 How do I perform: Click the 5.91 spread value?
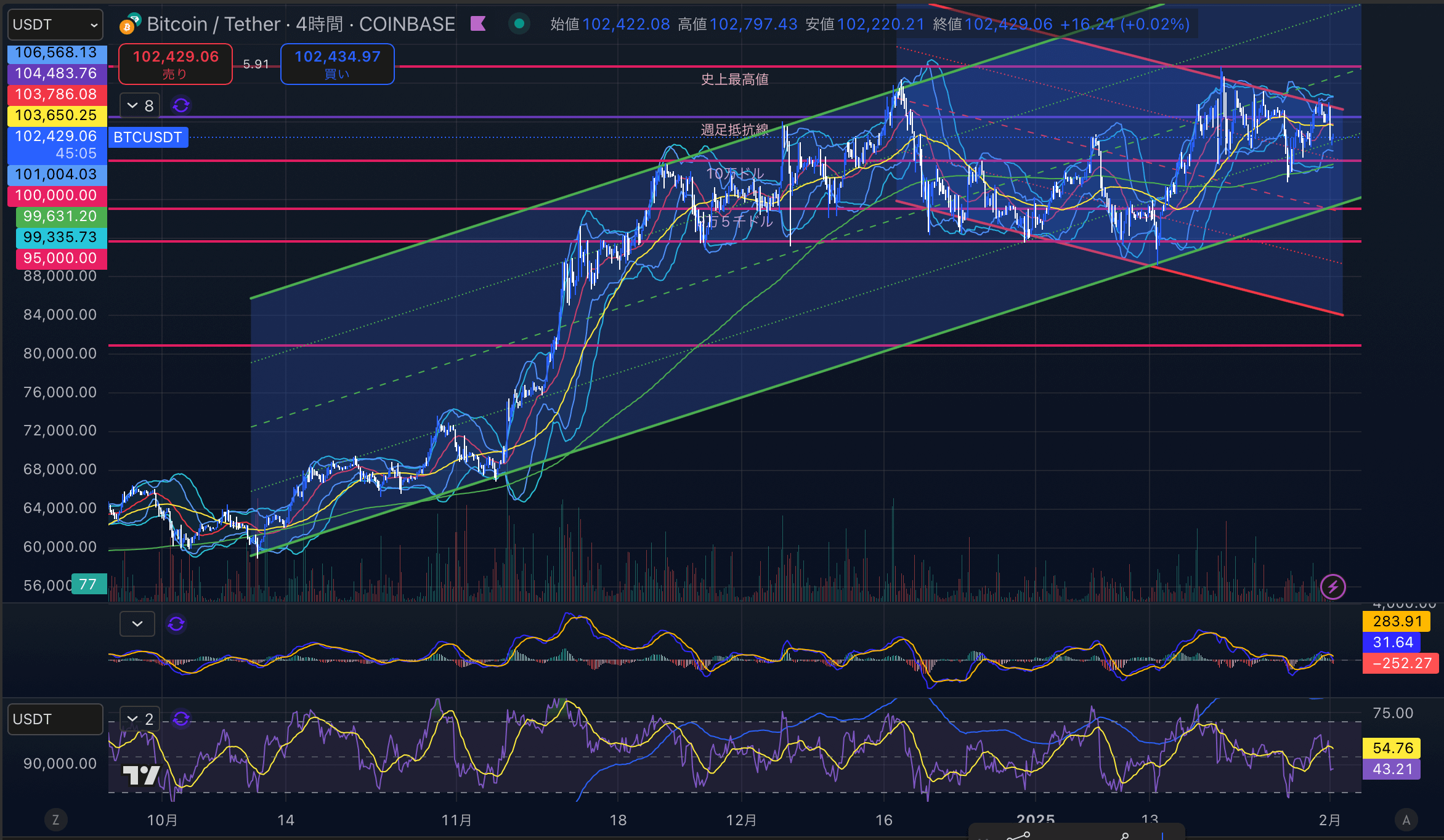[x=256, y=64]
